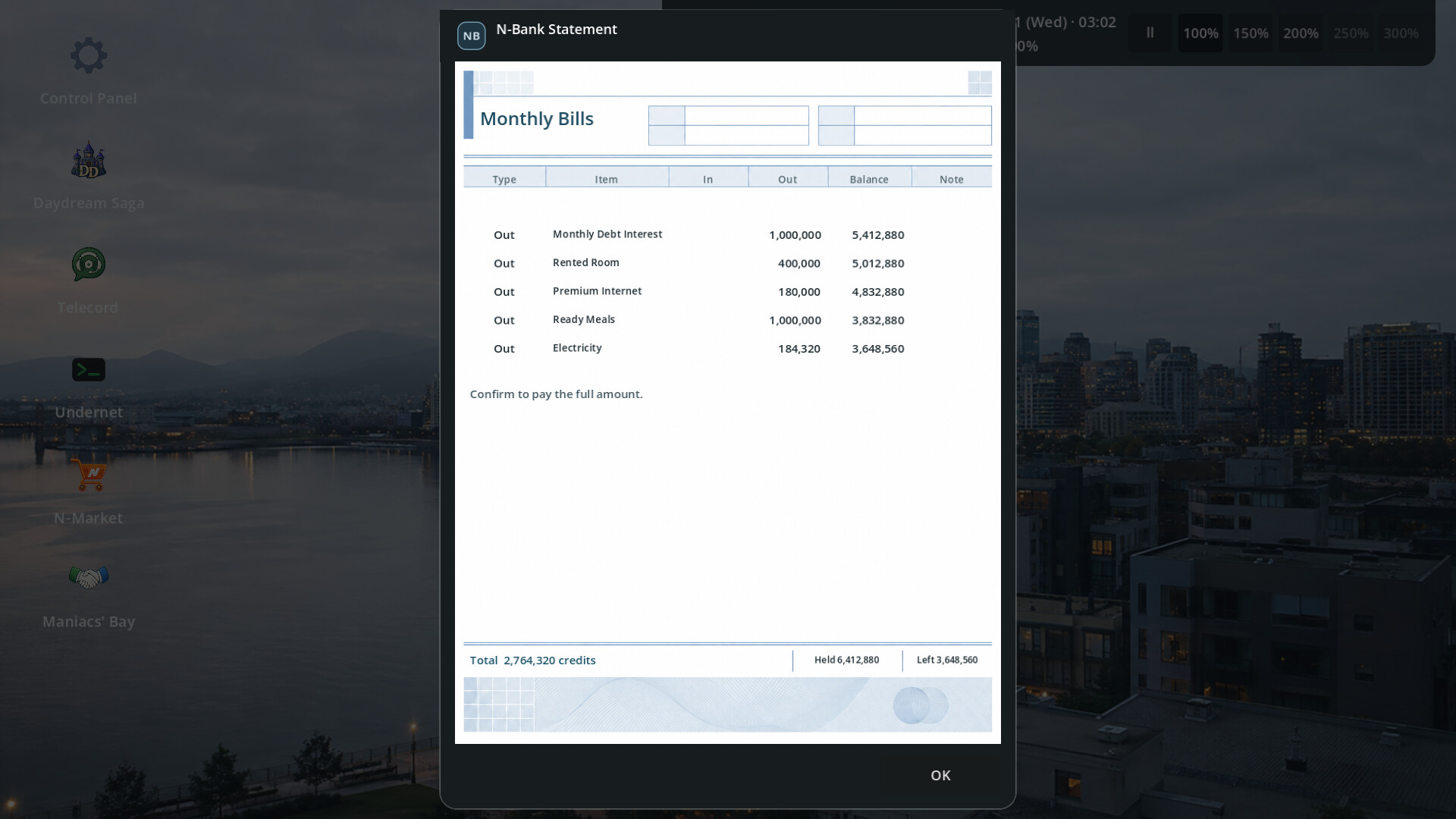Open the Control Panel gear icon
The height and width of the screenshot is (819, 1456).
pos(89,55)
